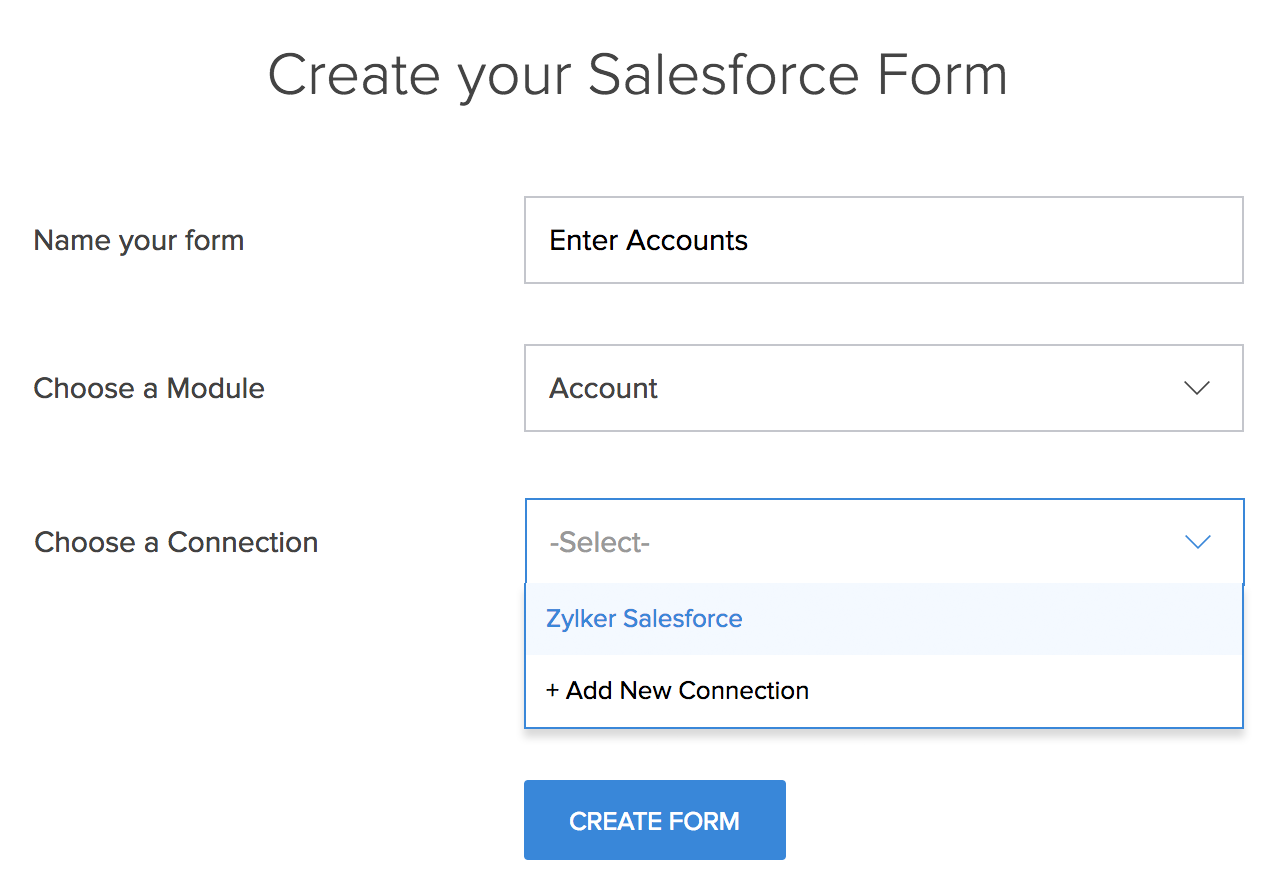The width and height of the screenshot is (1286, 891).
Task: Click the 'Choose a Connection' label
Action: point(176,542)
